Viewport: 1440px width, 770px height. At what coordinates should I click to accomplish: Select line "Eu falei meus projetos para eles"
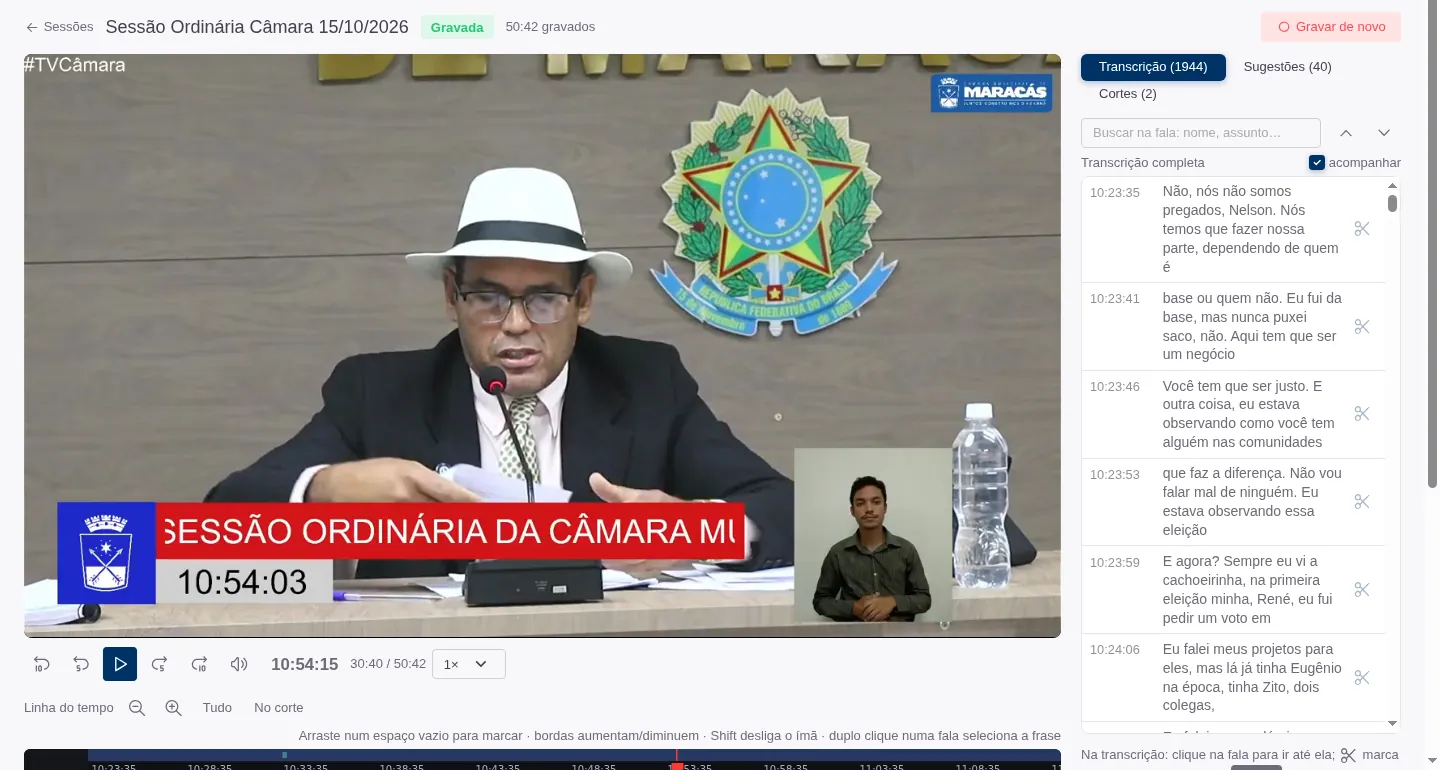[1252, 678]
